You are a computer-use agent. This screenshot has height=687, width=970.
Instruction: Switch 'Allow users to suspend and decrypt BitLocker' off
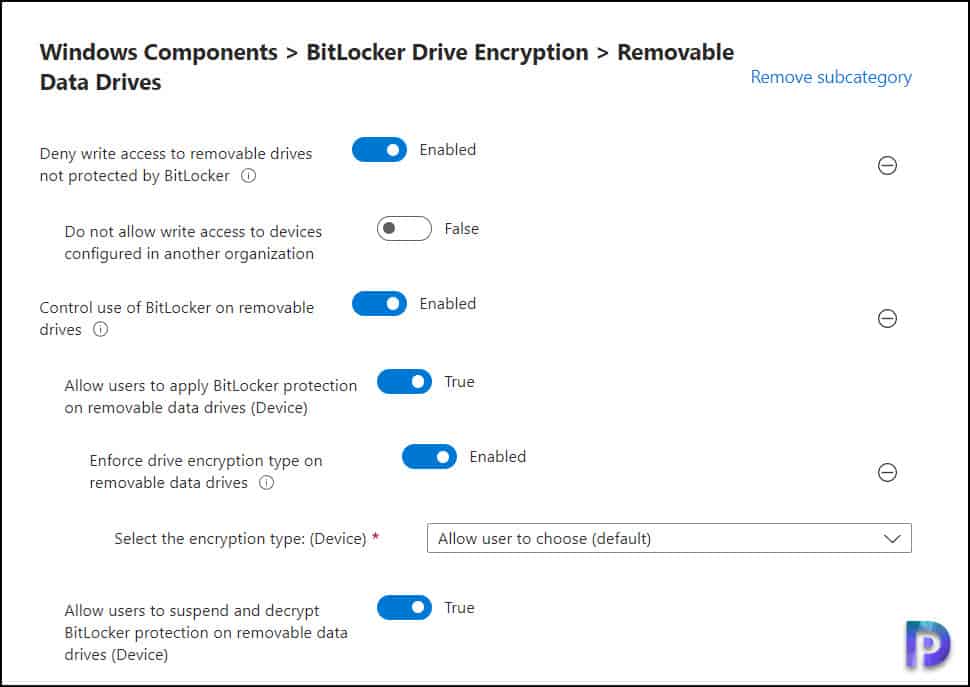coord(404,607)
